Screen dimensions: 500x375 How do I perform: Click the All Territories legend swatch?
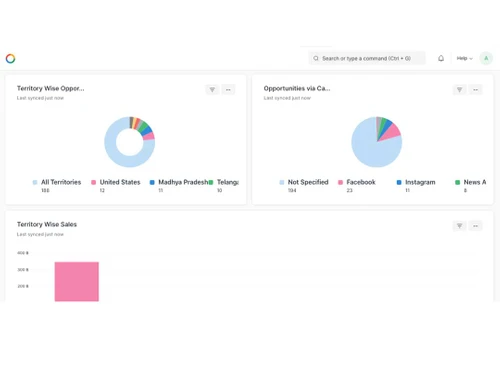(x=35, y=182)
